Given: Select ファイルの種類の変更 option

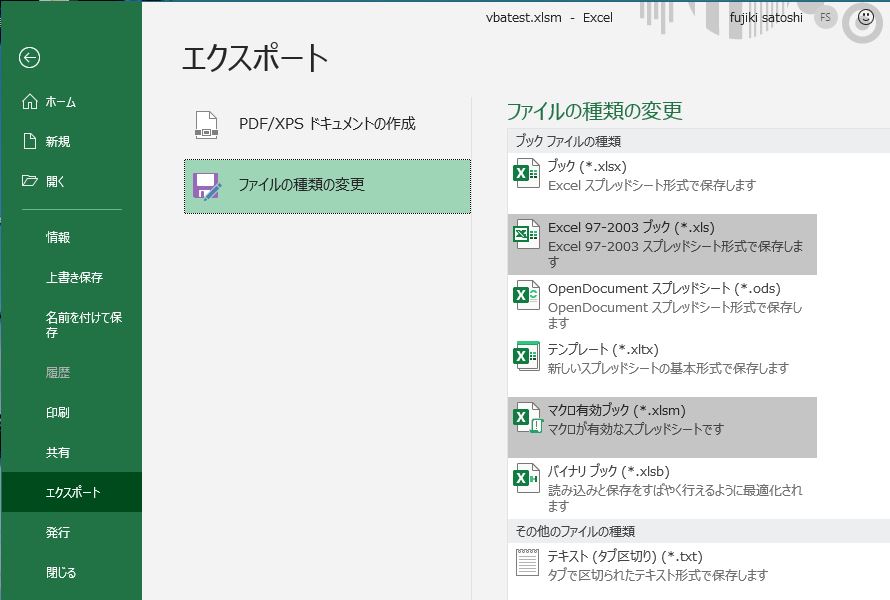Looking at the screenshot, I should 328,186.
